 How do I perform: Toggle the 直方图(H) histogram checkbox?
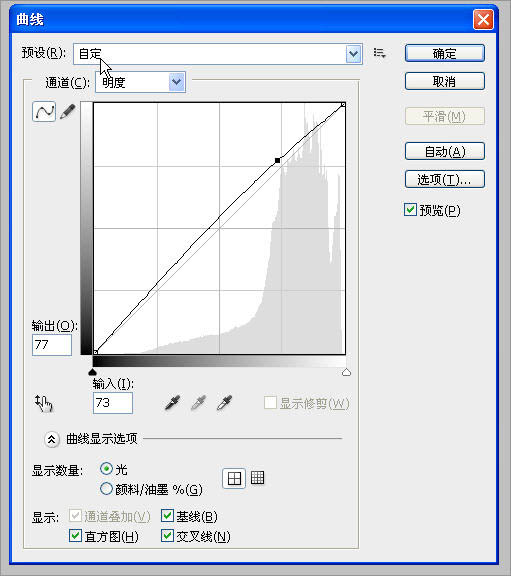75,536
